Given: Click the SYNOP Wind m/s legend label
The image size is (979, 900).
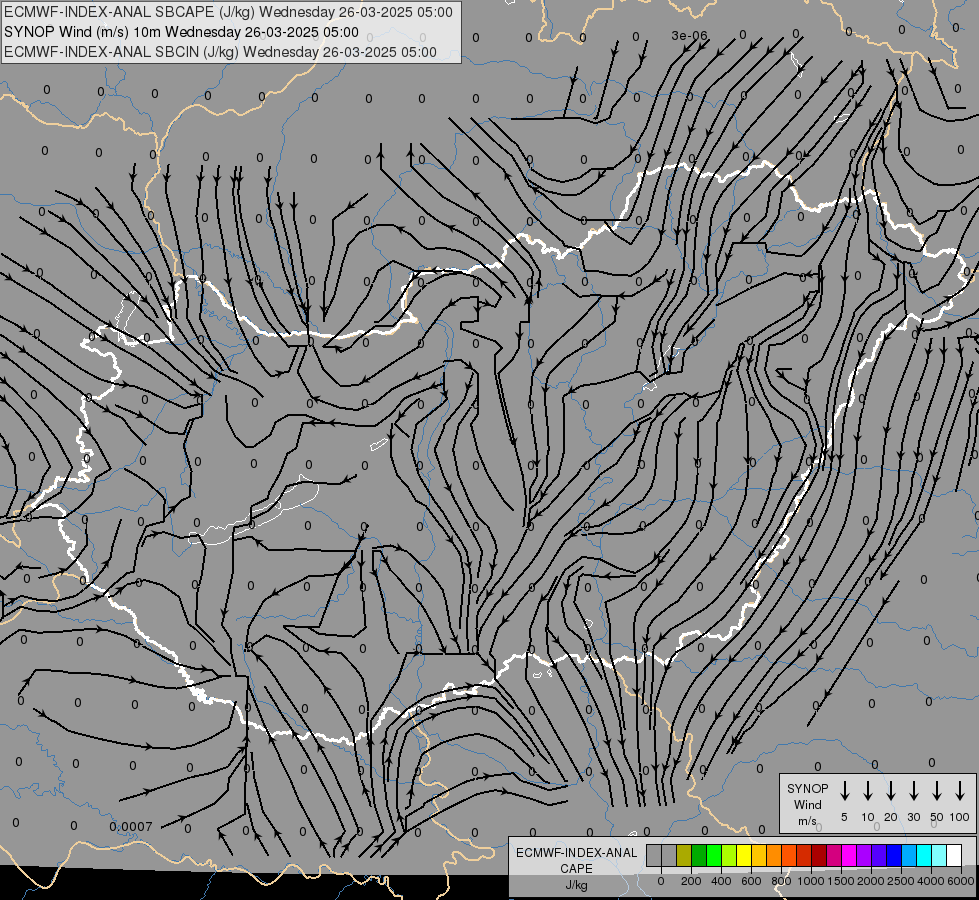Looking at the screenshot, I should [x=807, y=804].
